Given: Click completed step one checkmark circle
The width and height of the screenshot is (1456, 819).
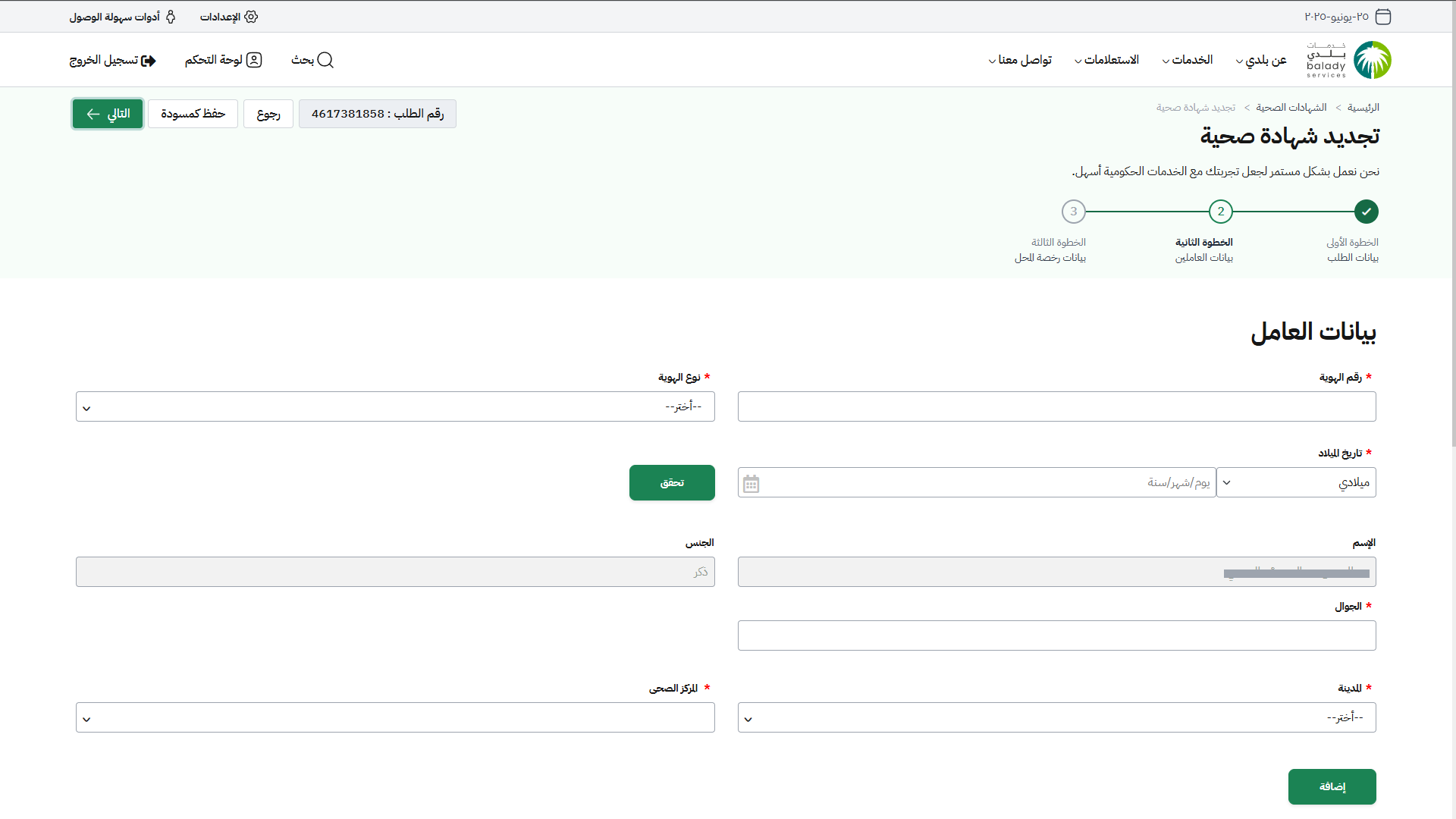Looking at the screenshot, I should (x=1366, y=212).
